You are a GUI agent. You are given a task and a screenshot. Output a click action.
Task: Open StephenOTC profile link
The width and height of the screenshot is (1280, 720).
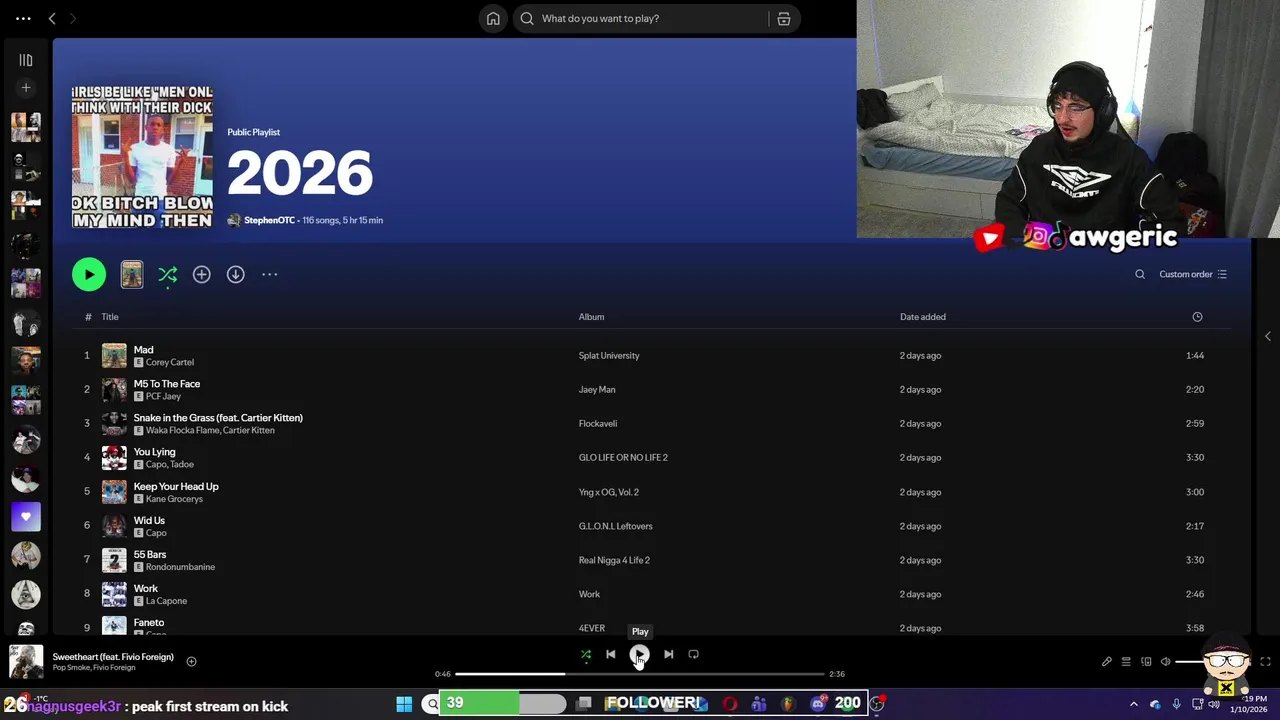click(269, 220)
